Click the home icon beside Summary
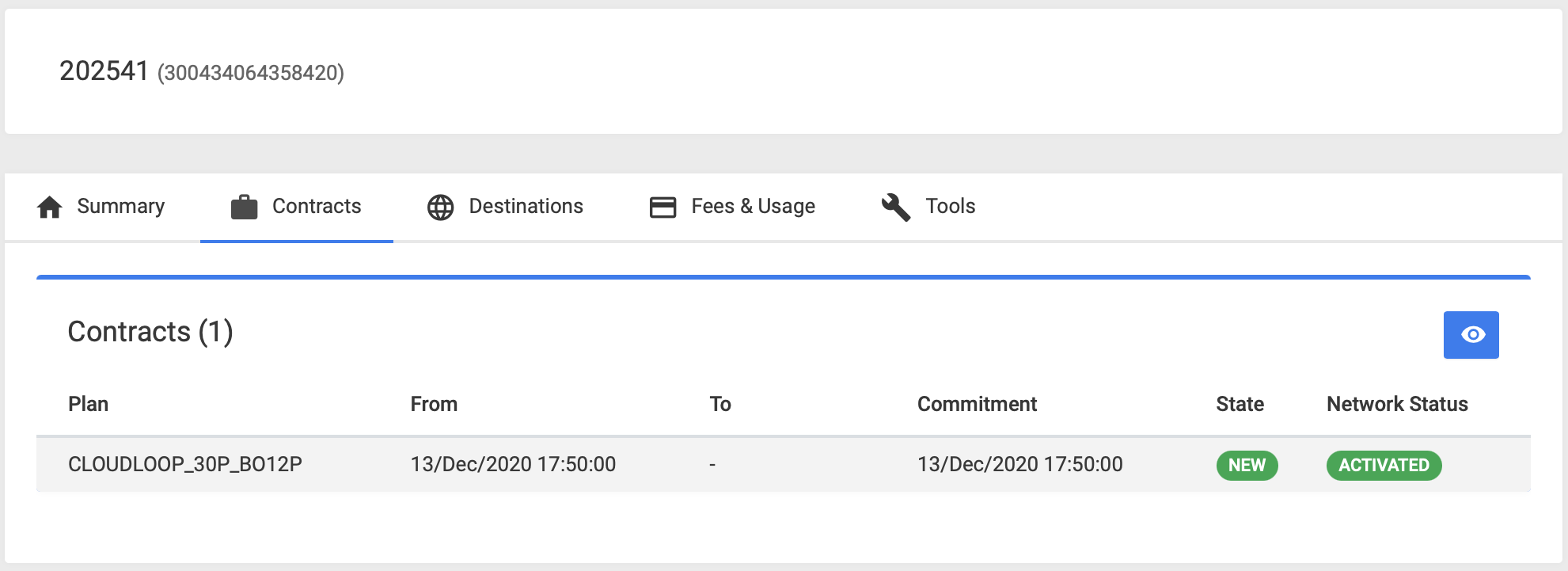 coord(50,207)
